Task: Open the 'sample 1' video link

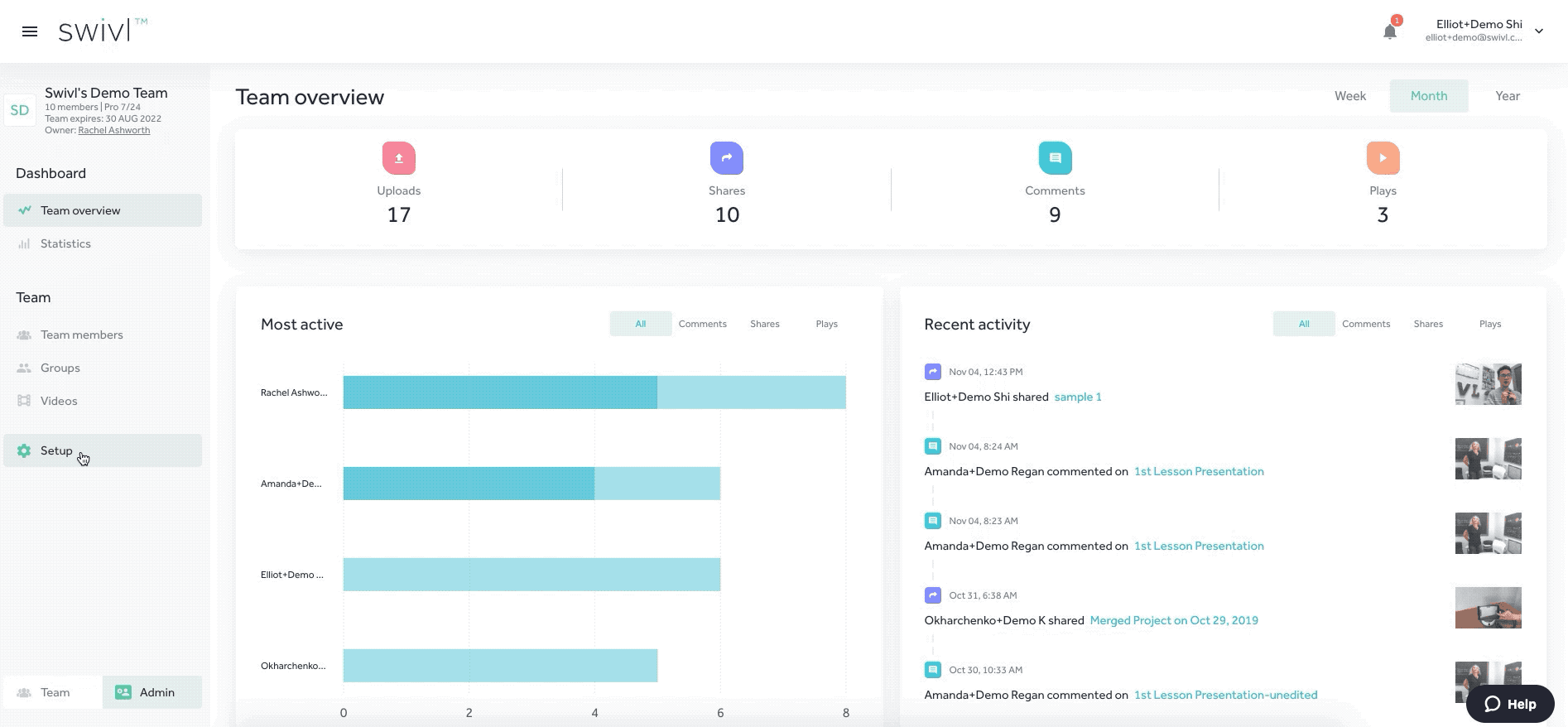Action: [x=1077, y=397]
